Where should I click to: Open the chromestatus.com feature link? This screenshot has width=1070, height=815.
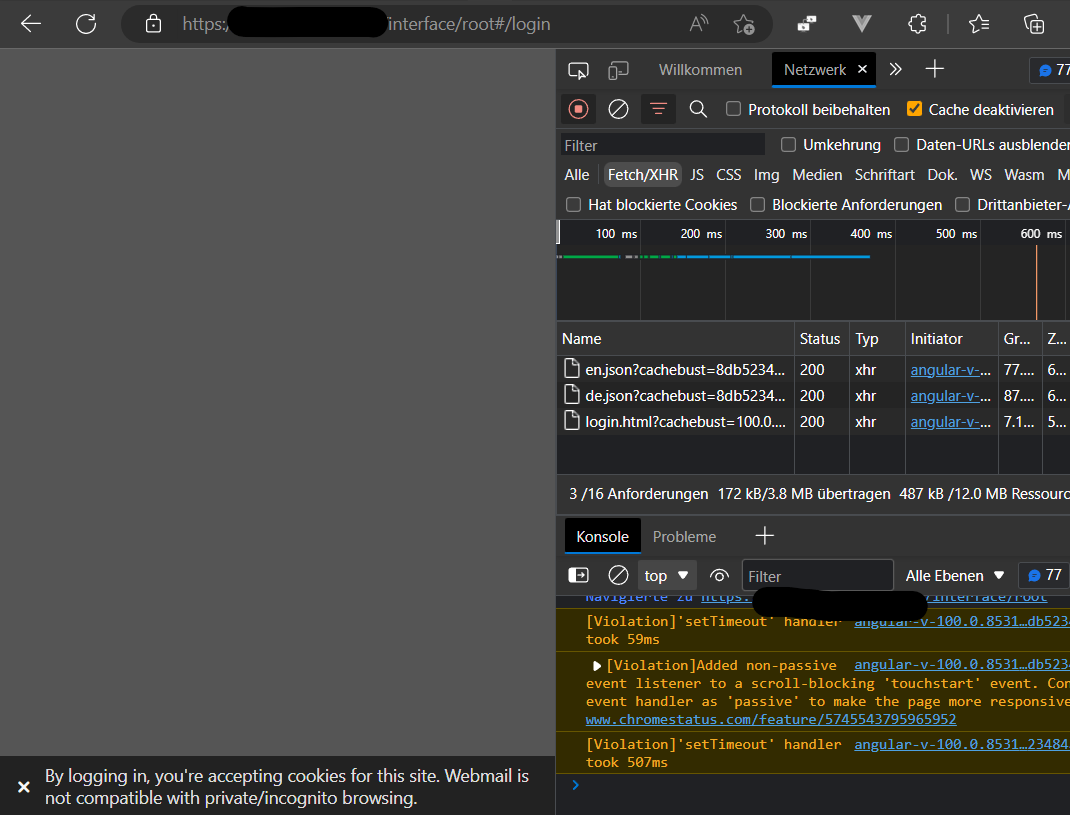[x=770, y=719]
